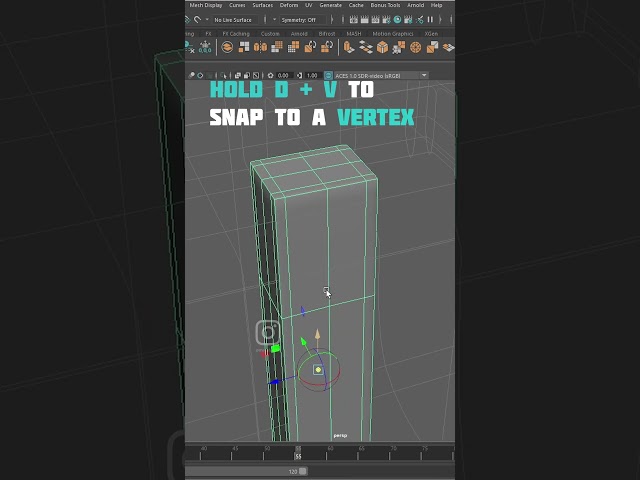Click the gamma 1.00 field
Viewport: 640px width, 480px height.
click(x=313, y=76)
